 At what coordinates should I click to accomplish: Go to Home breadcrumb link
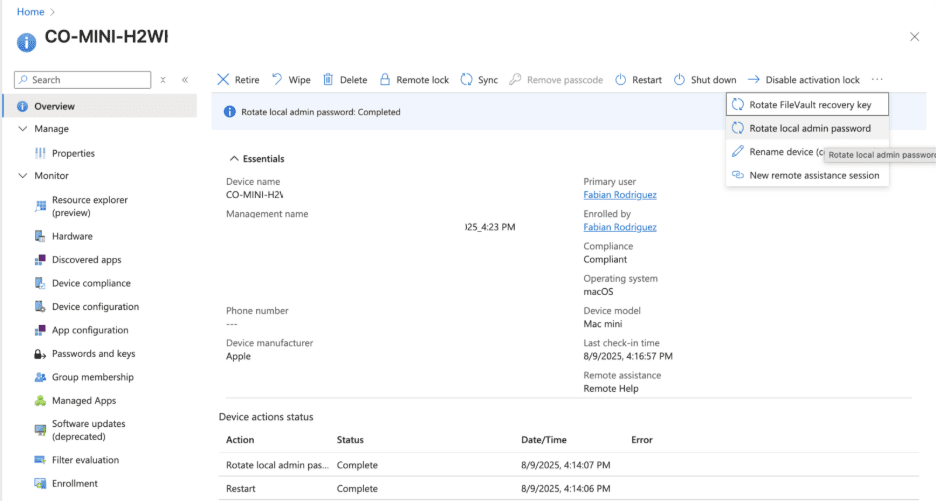point(31,11)
